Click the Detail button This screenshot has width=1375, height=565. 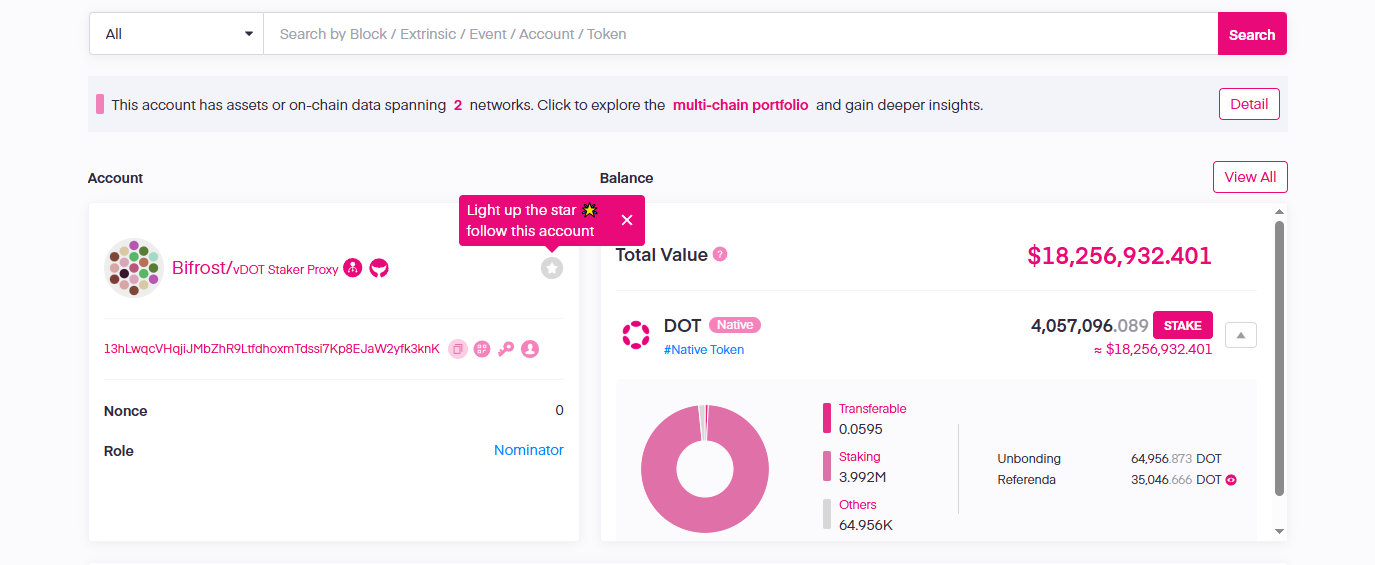pos(1249,104)
